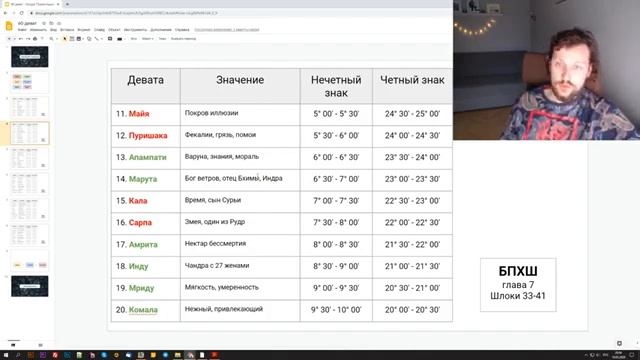Open the Формат menu
Image resolution: width=640 pixels, height=360 pixels.
(x=84, y=30)
